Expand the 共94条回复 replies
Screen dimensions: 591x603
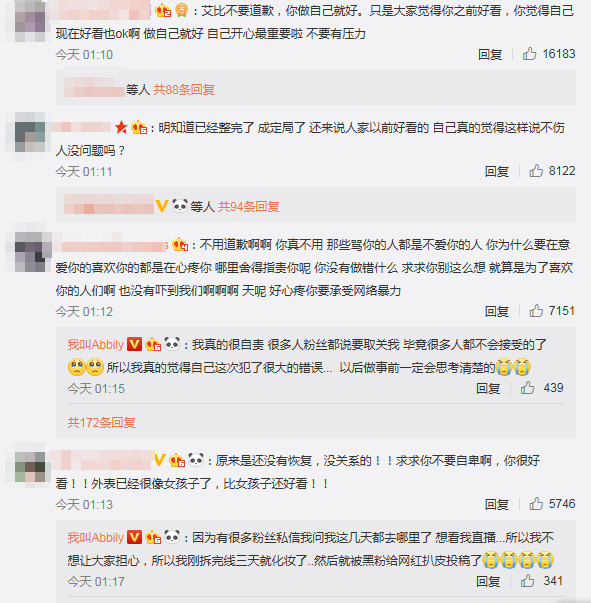click(x=248, y=207)
